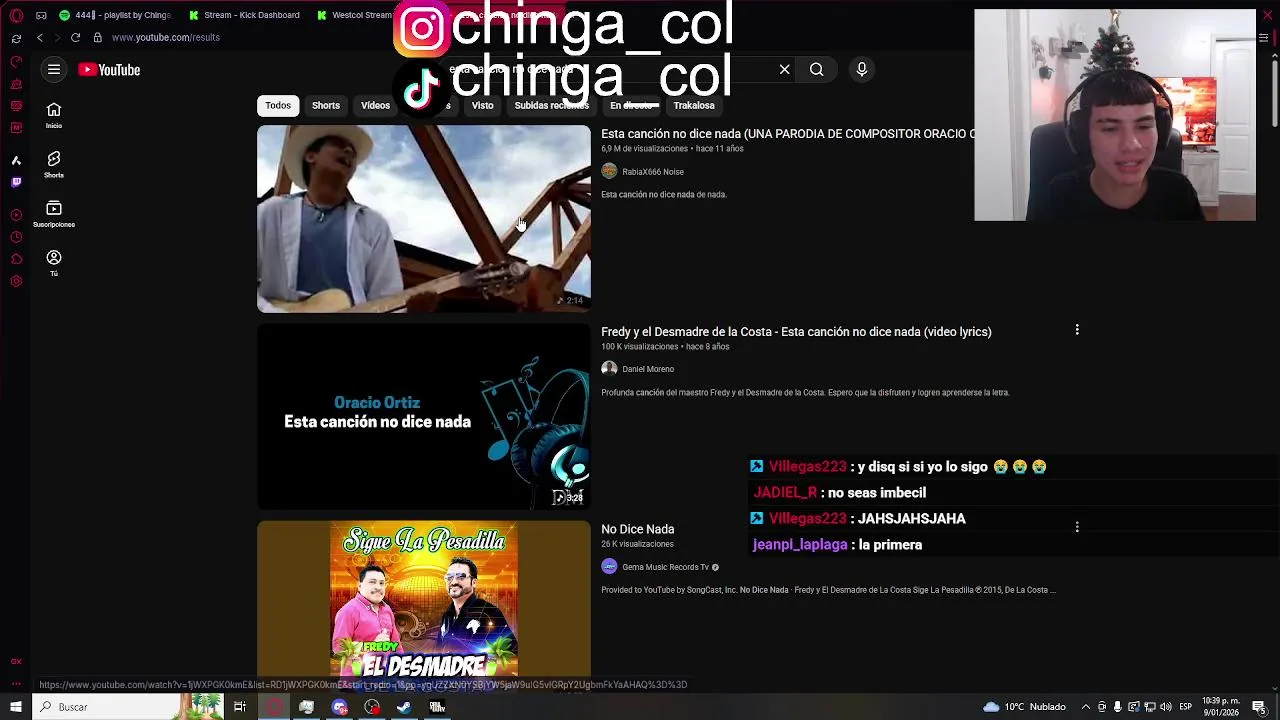Open the Tú account section
Image resolution: width=1280 pixels, height=720 pixels.
click(x=54, y=263)
